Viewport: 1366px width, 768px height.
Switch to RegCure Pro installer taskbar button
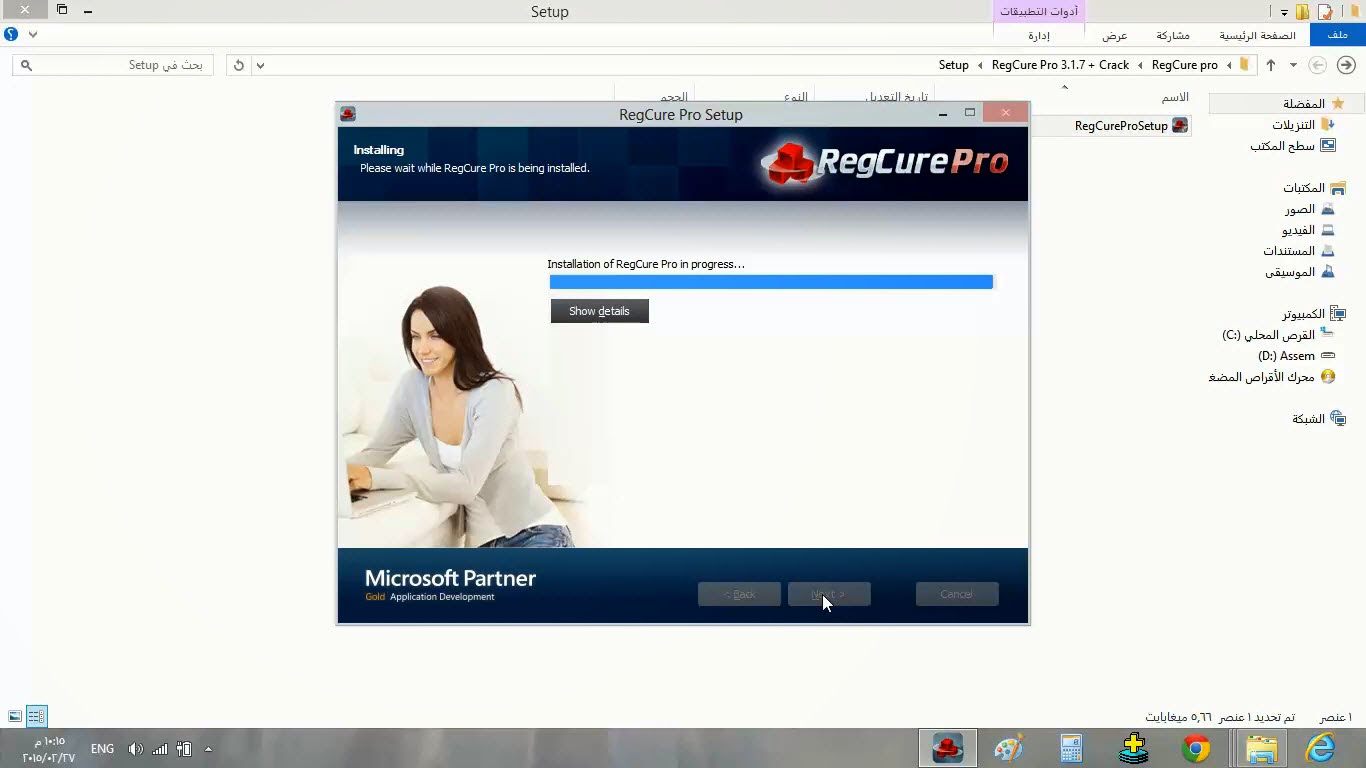[947, 748]
